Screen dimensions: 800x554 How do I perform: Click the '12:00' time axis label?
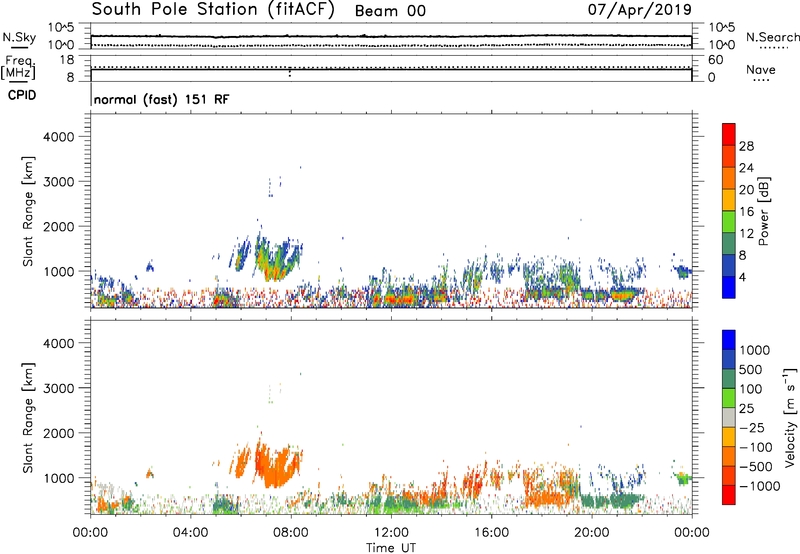coord(391,533)
